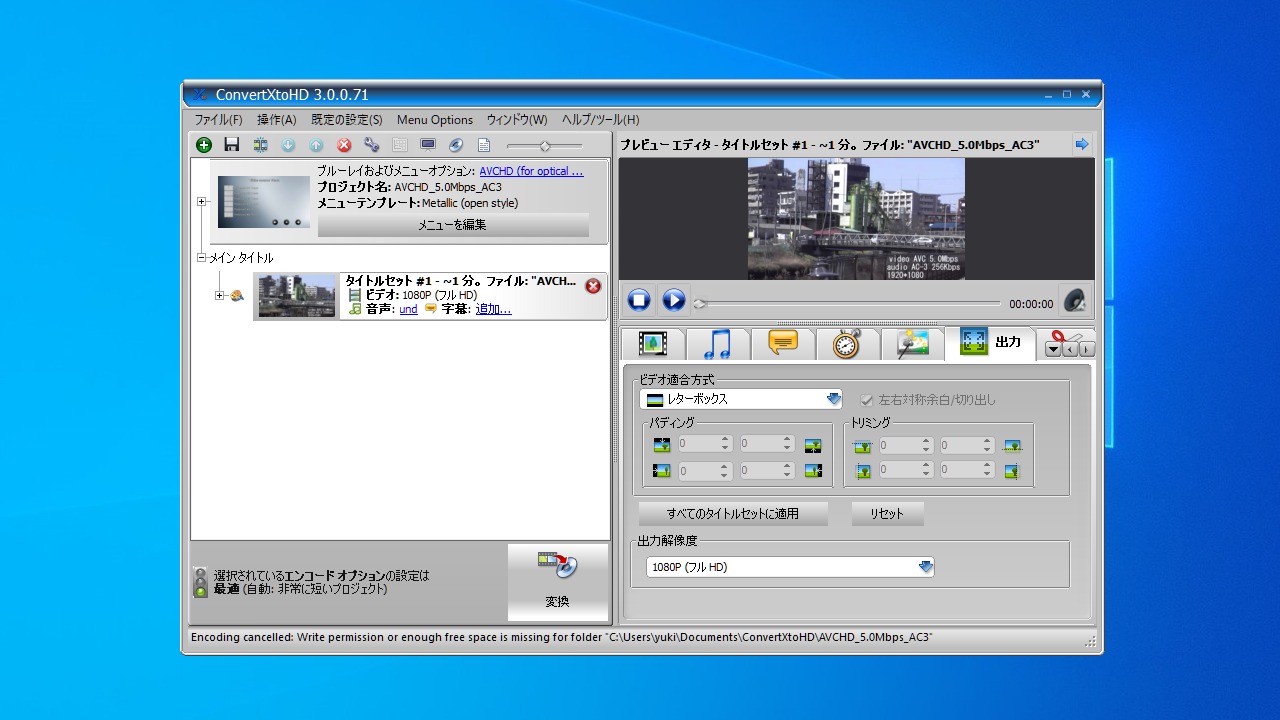Screen dimensions: 1280x720
Task: Stop preview playback
Action: coord(639,300)
